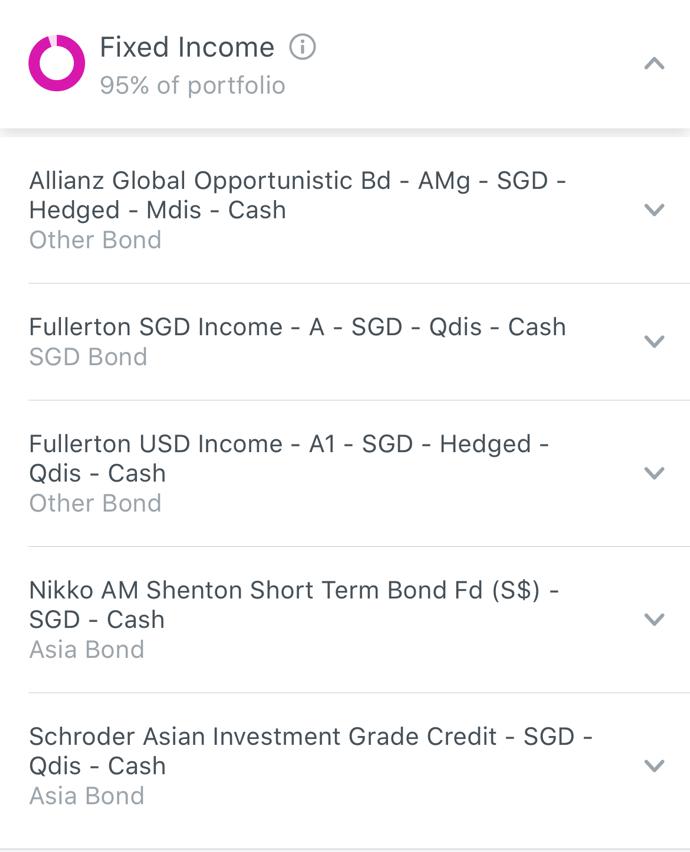Select the Asia Bond label under Nikko fund
Image resolution: width=690 pixels, height=852 pixels.
point(86,649)
